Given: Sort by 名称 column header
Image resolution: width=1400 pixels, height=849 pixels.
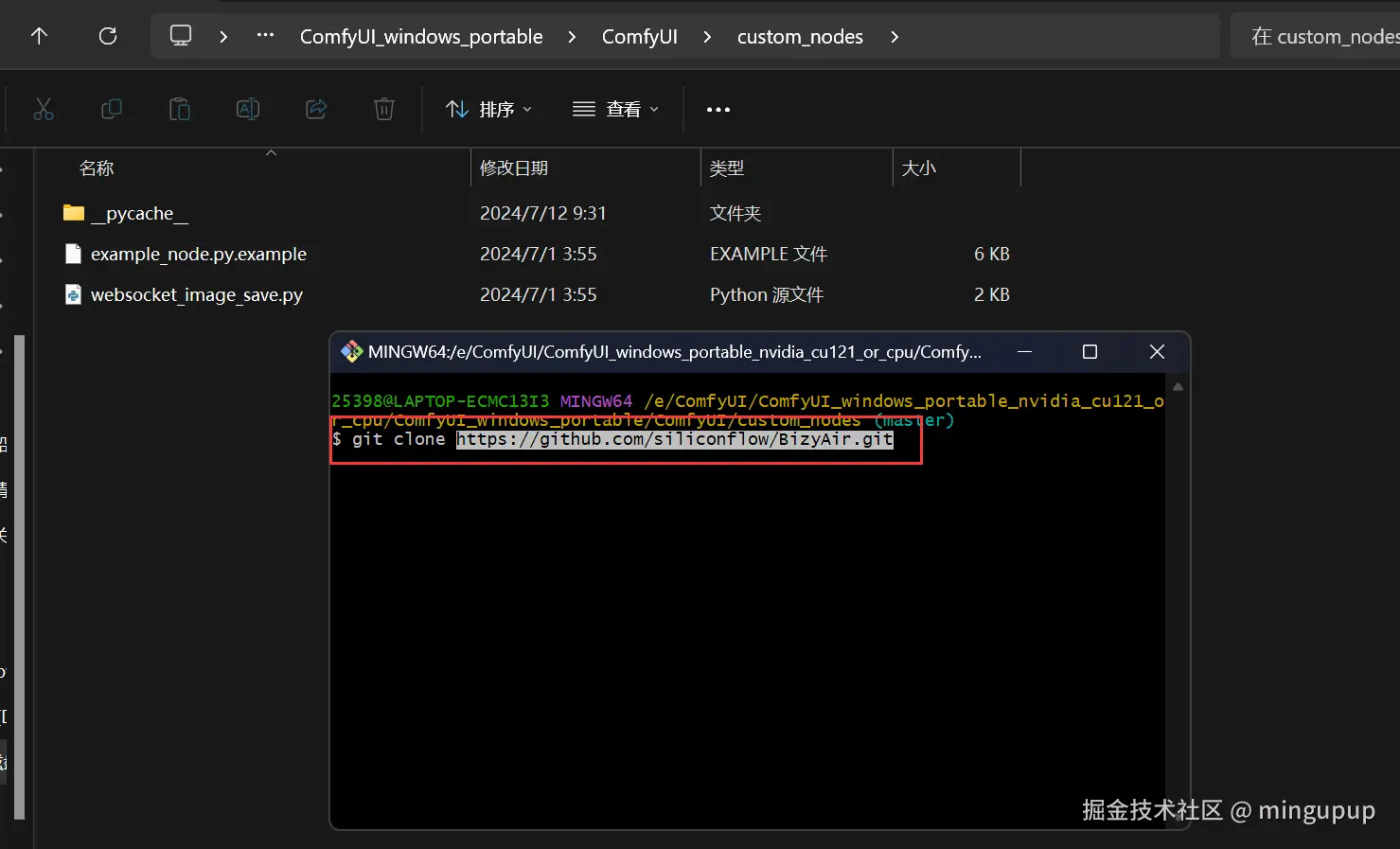Looking at the screenshot, I should pos(97,168).
